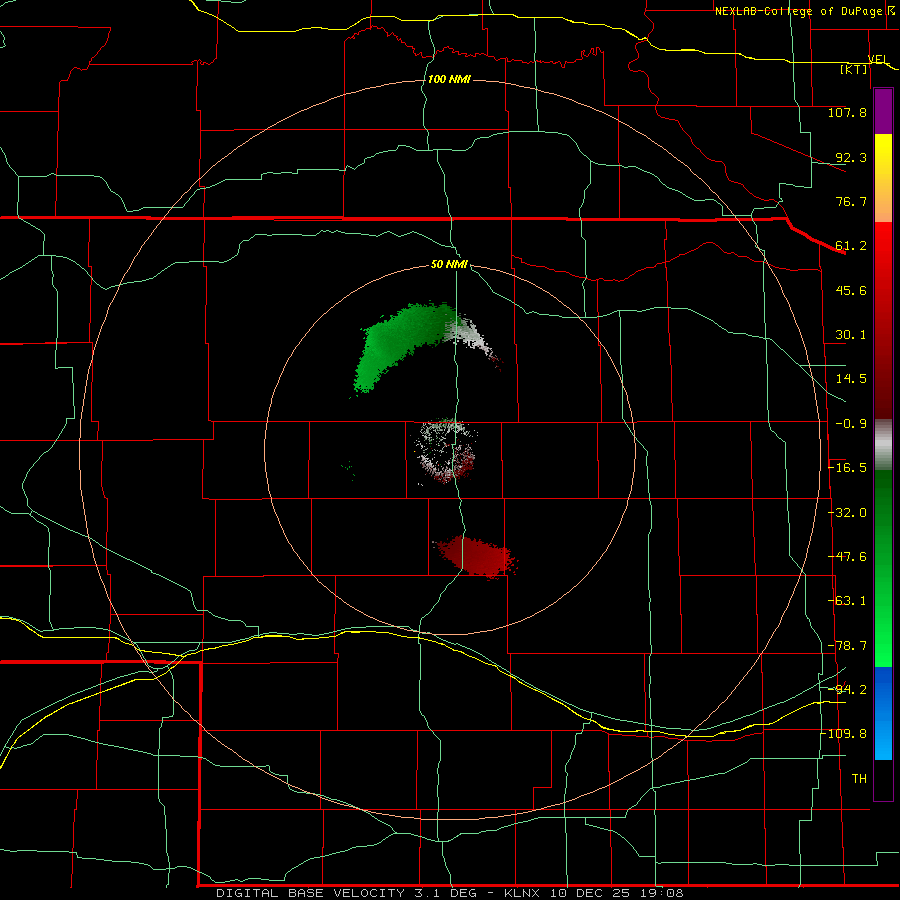Image resolution: width=900 pixels, height=900 pixels.
Task: Click the 10 DEC 25 date text
Action: 589,893
